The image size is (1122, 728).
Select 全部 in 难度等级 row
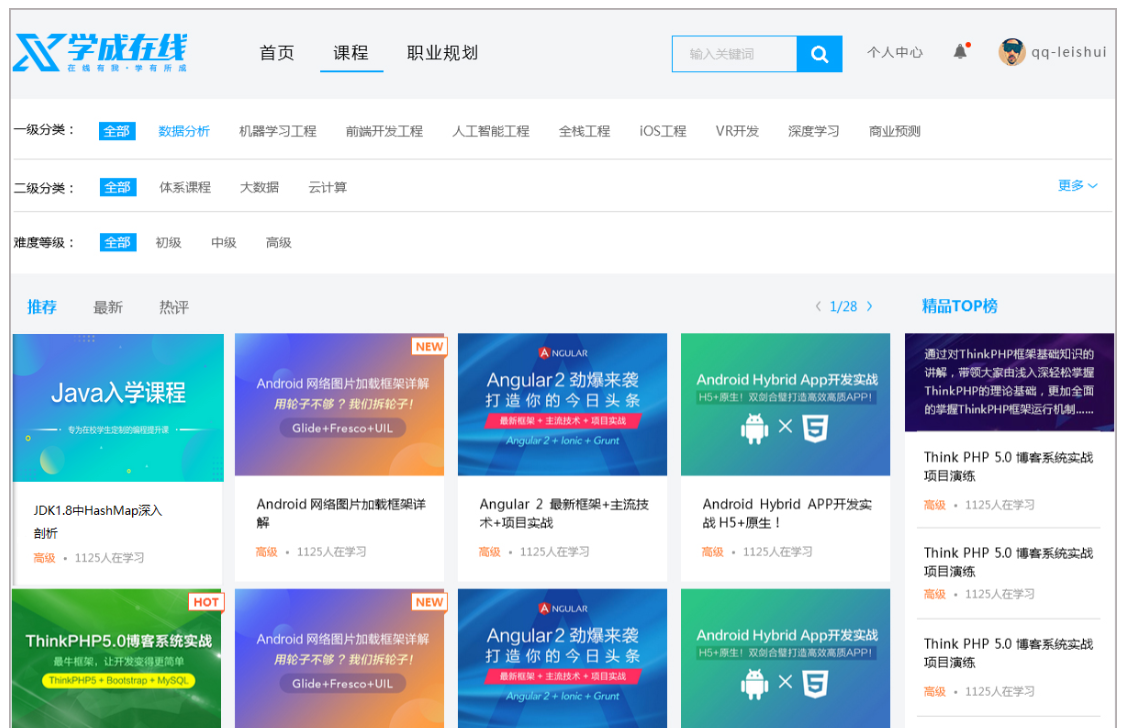pyautogui.click(x=117, y=243)
